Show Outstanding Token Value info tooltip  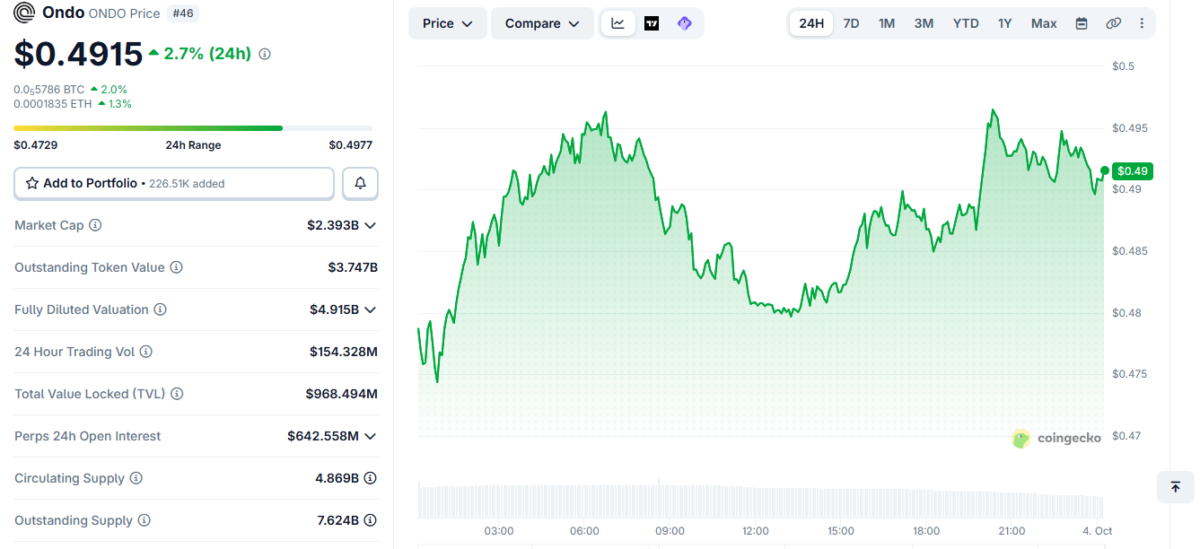(176, 267)
